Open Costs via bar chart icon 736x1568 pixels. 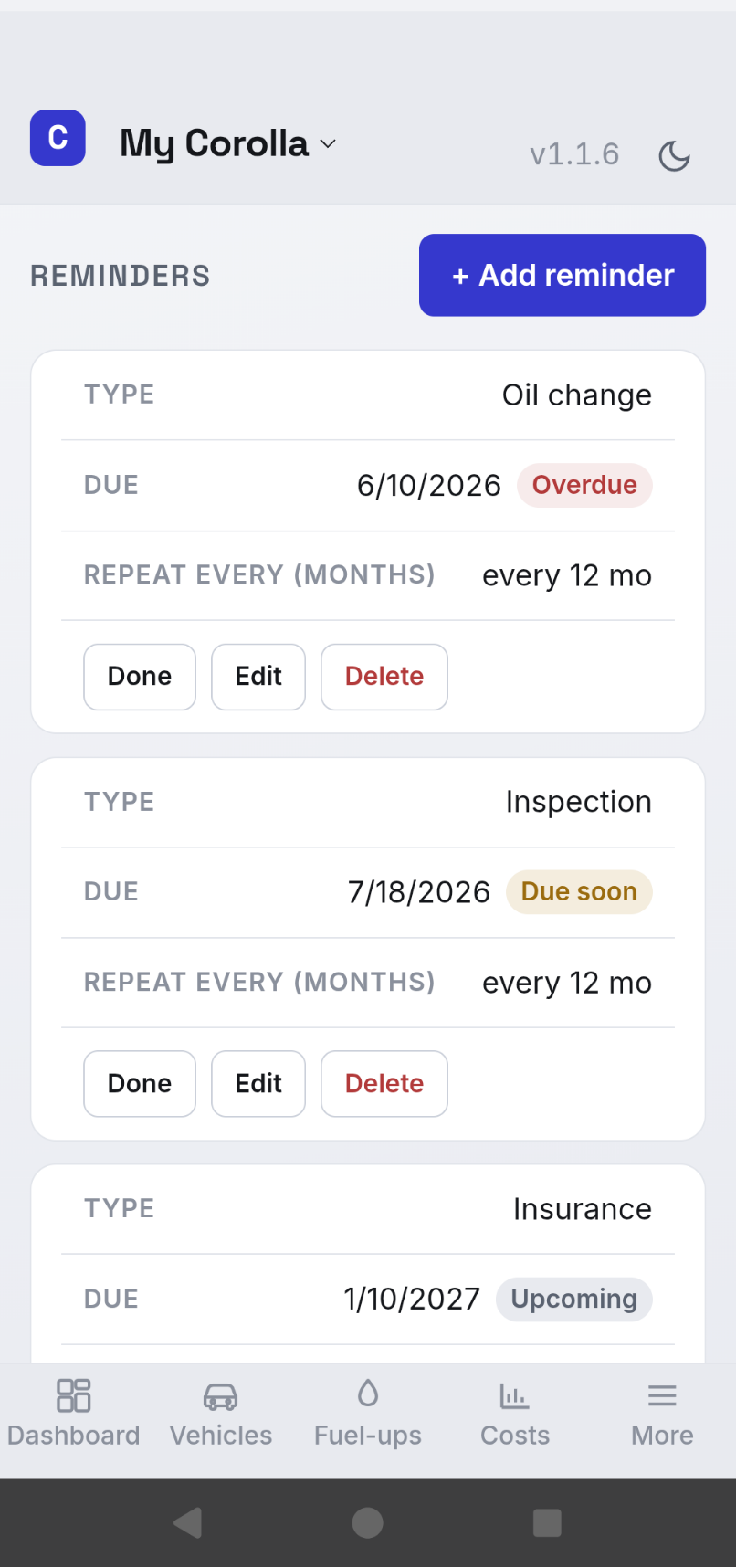point(515,1395)
